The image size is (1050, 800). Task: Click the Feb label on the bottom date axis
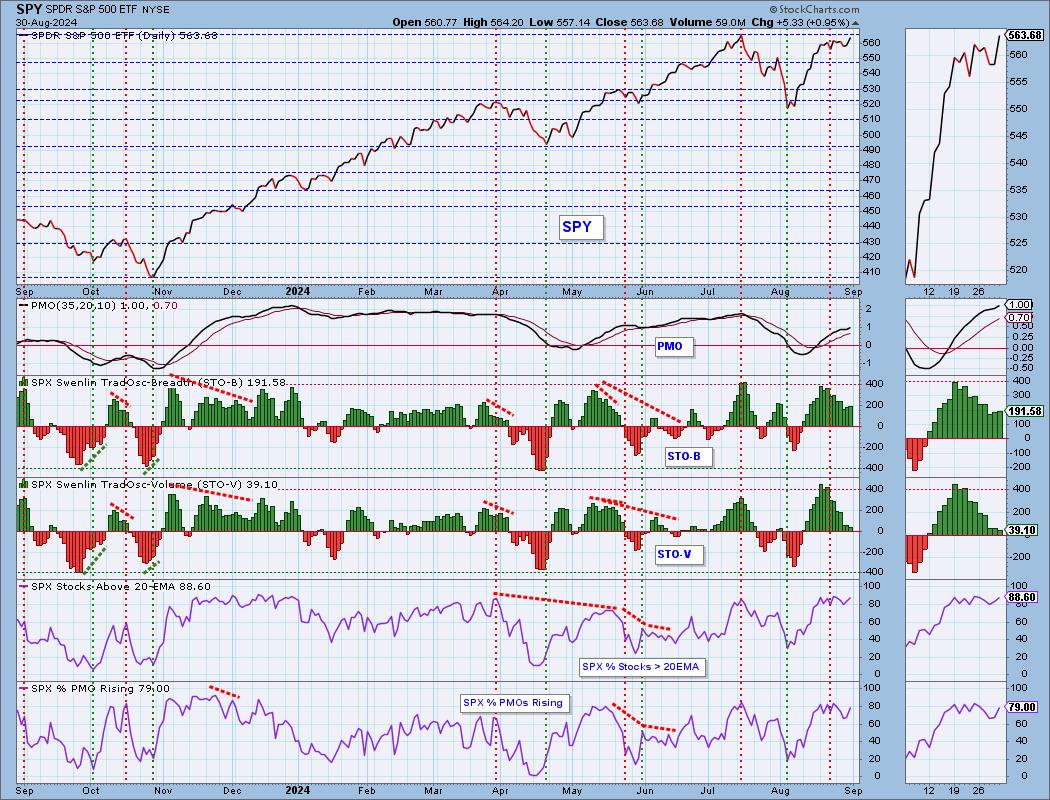367,791
